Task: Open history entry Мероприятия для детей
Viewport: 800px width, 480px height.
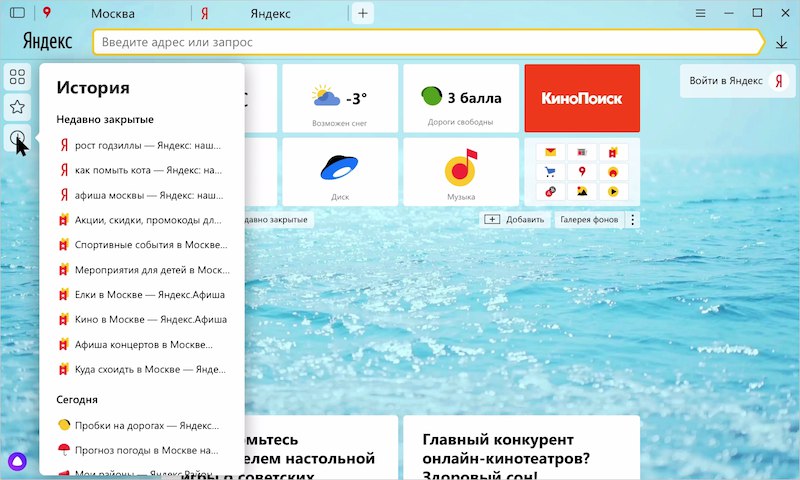Action: (x=144, y=270)
